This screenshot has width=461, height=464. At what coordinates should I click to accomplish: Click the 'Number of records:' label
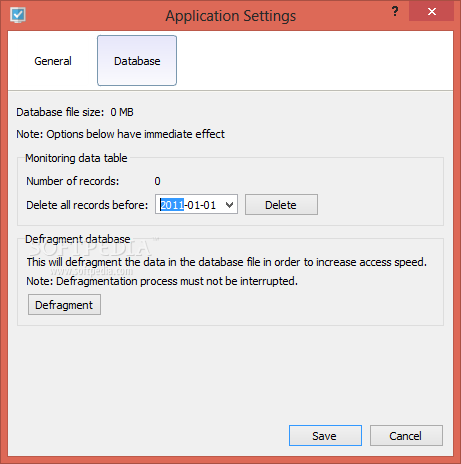click(x=73, y=181)
